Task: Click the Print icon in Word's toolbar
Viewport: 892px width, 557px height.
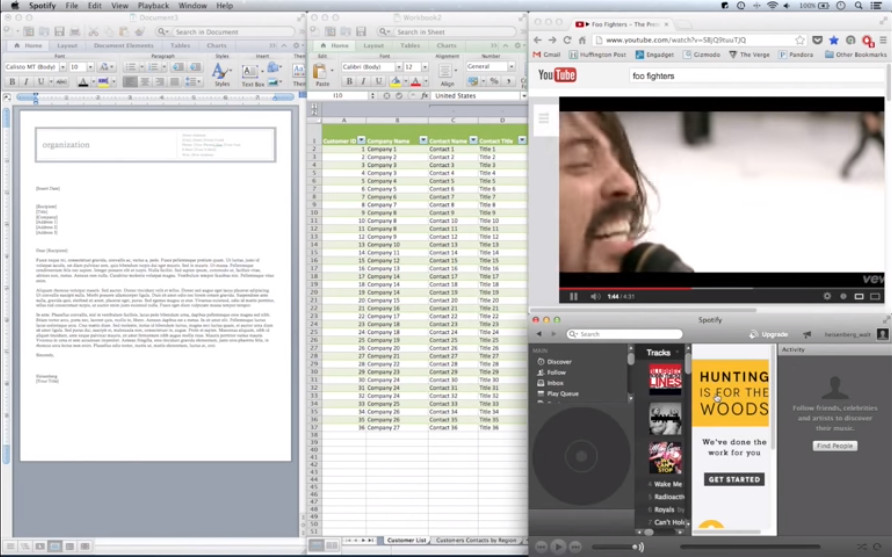Action: coord(75,32)
